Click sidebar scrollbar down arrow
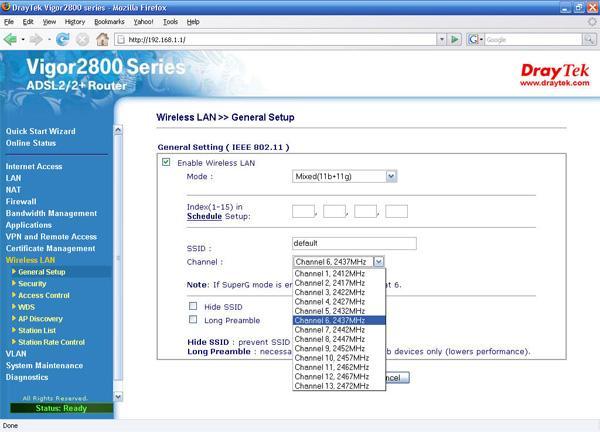This screenshot has height=432, width=600. (118, 396)
